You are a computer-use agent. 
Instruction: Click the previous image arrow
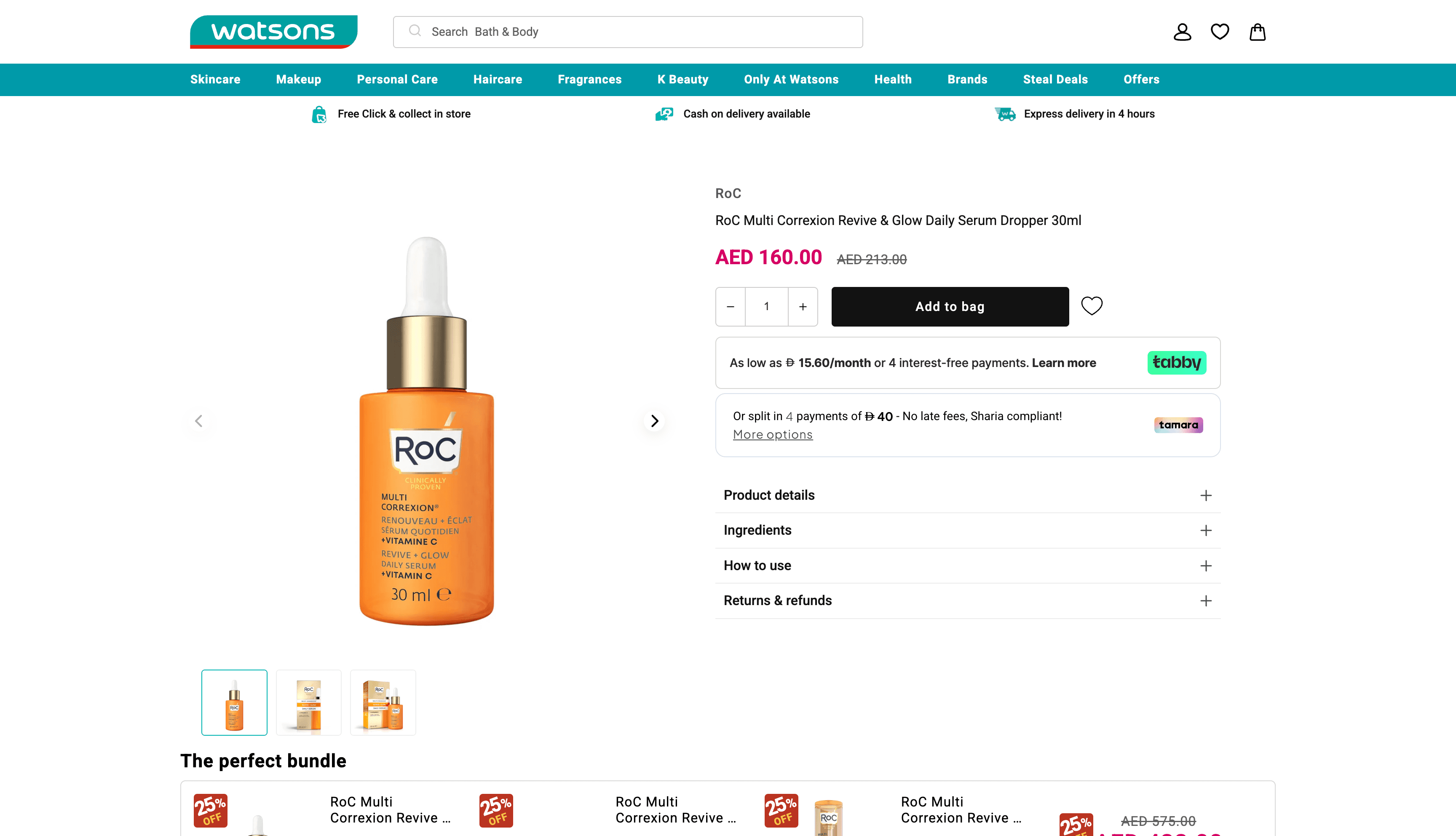click(198, 421)
